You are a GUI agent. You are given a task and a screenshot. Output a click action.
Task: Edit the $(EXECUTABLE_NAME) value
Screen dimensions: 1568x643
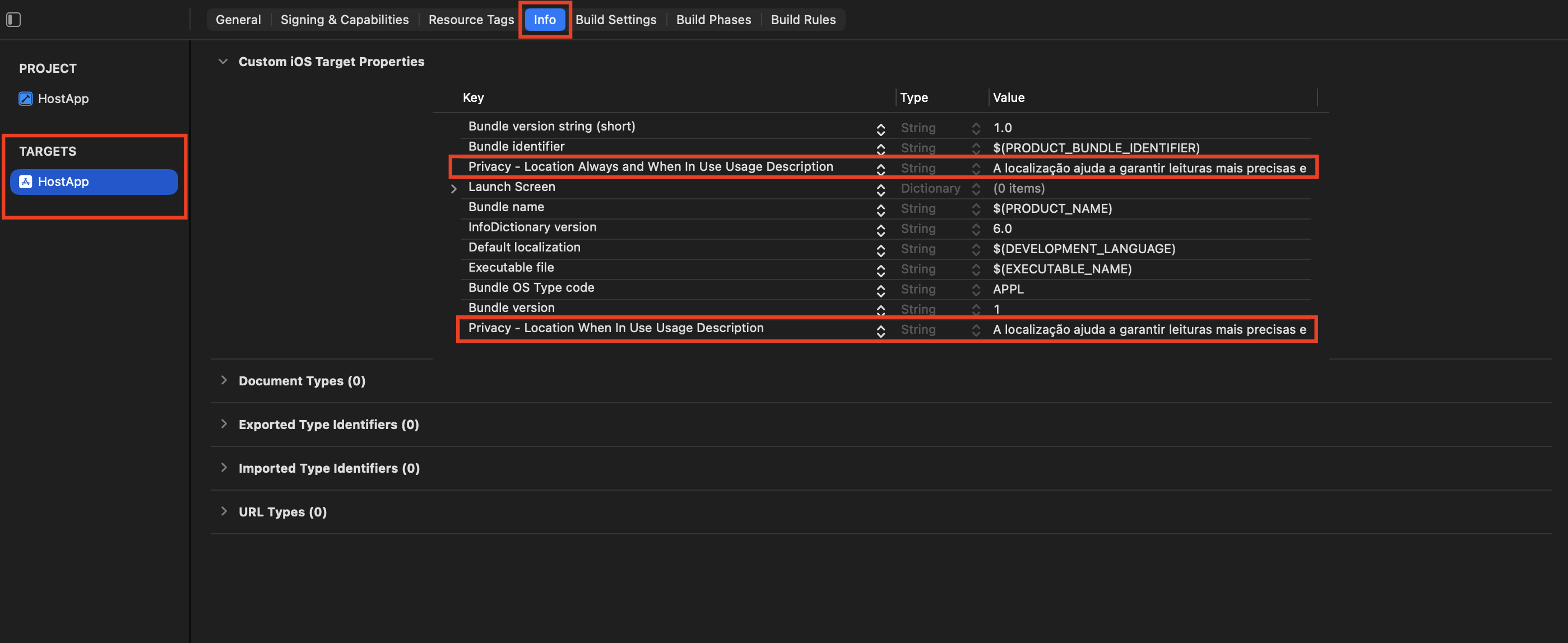point(1062,269)
